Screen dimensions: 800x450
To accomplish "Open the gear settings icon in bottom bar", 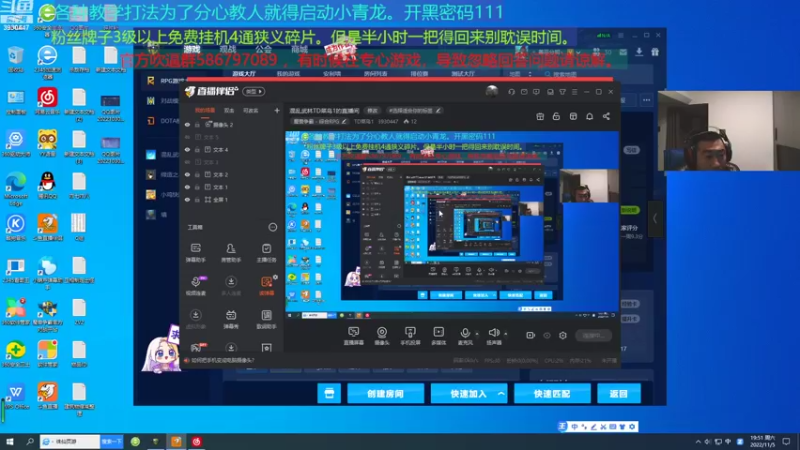I will pyautogui.click(x=563, y=335).
